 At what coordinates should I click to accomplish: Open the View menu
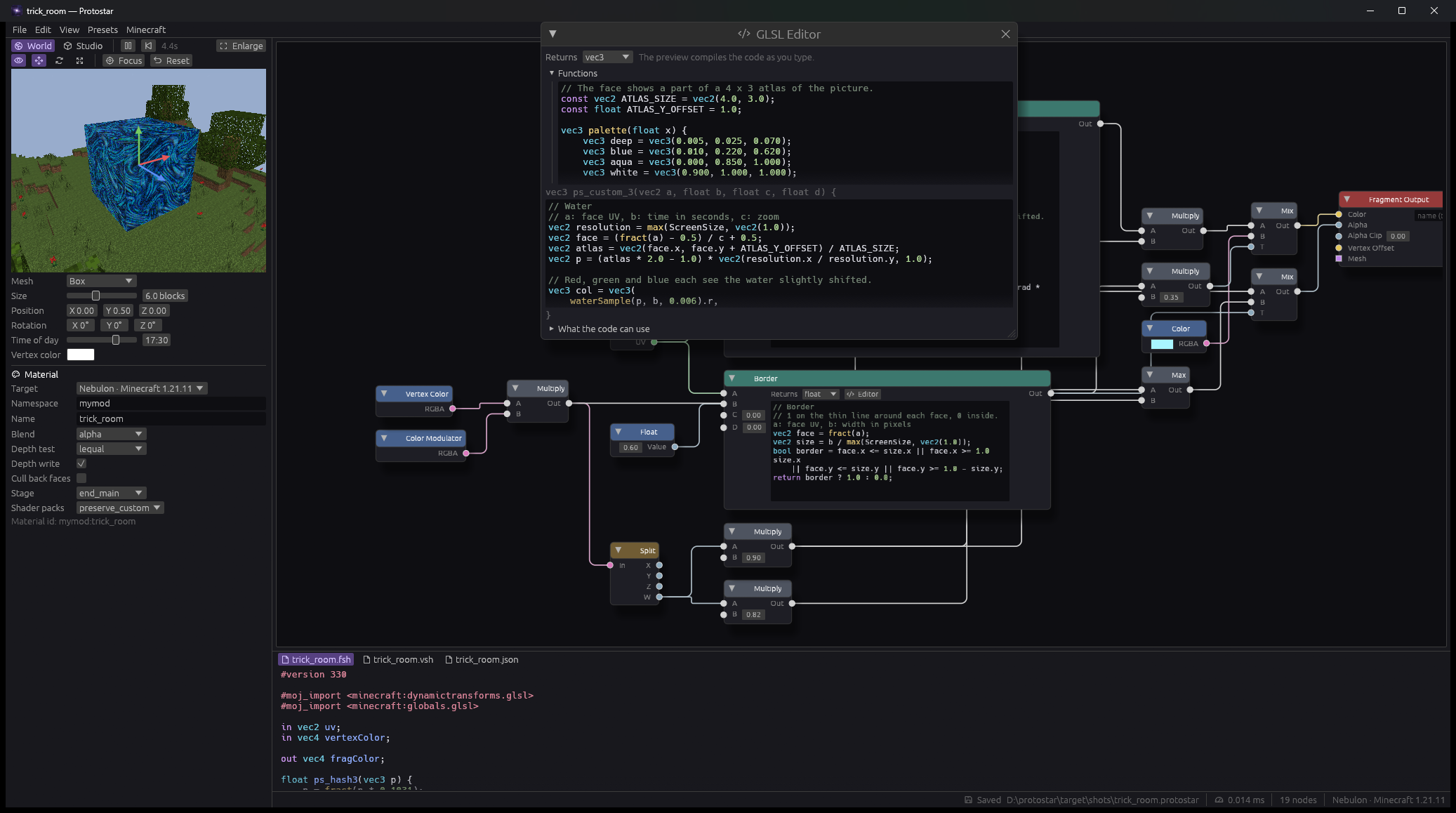(x=70, y=29)
